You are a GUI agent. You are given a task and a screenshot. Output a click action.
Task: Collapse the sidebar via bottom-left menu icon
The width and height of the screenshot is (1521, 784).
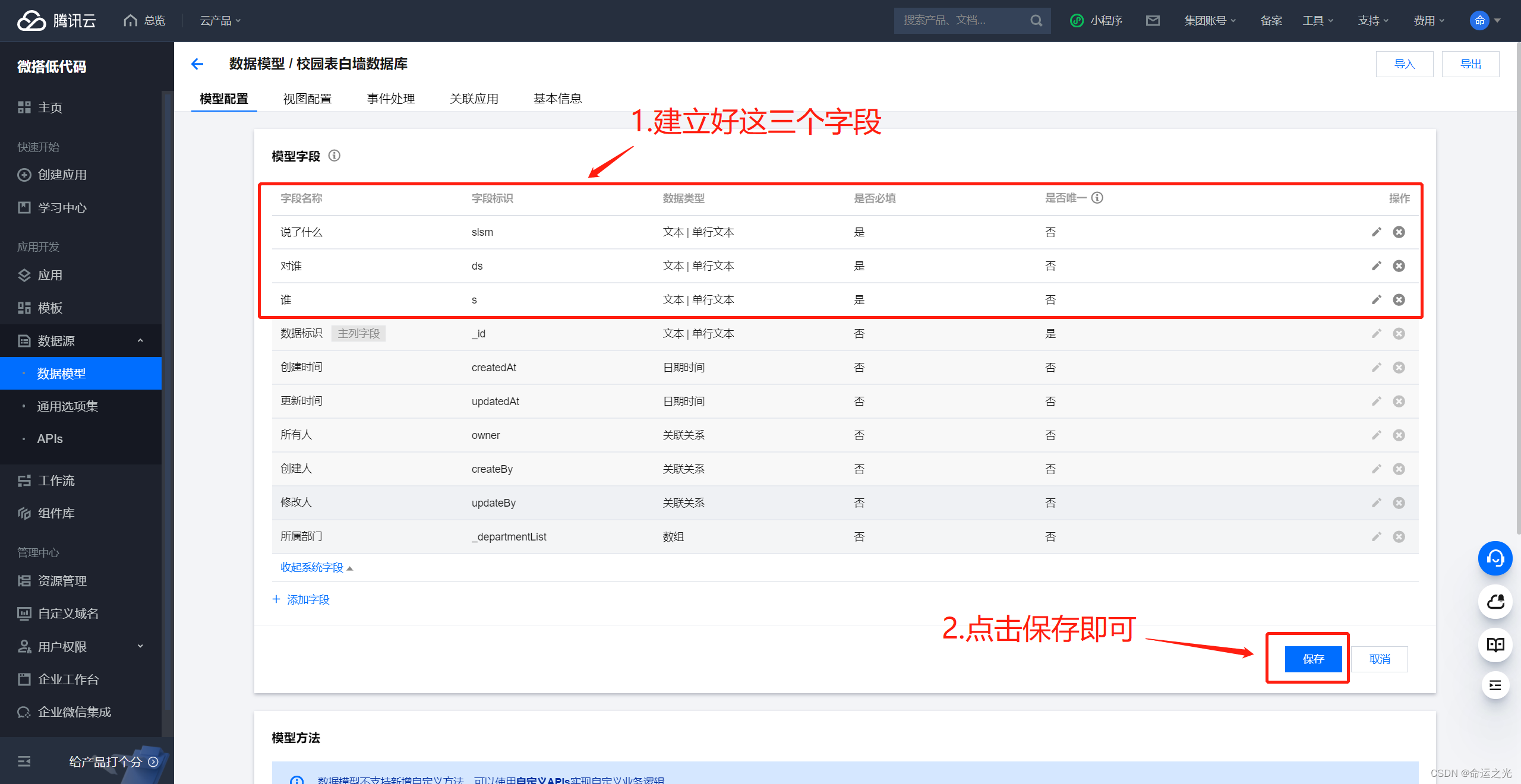click(x=24, y=761)
